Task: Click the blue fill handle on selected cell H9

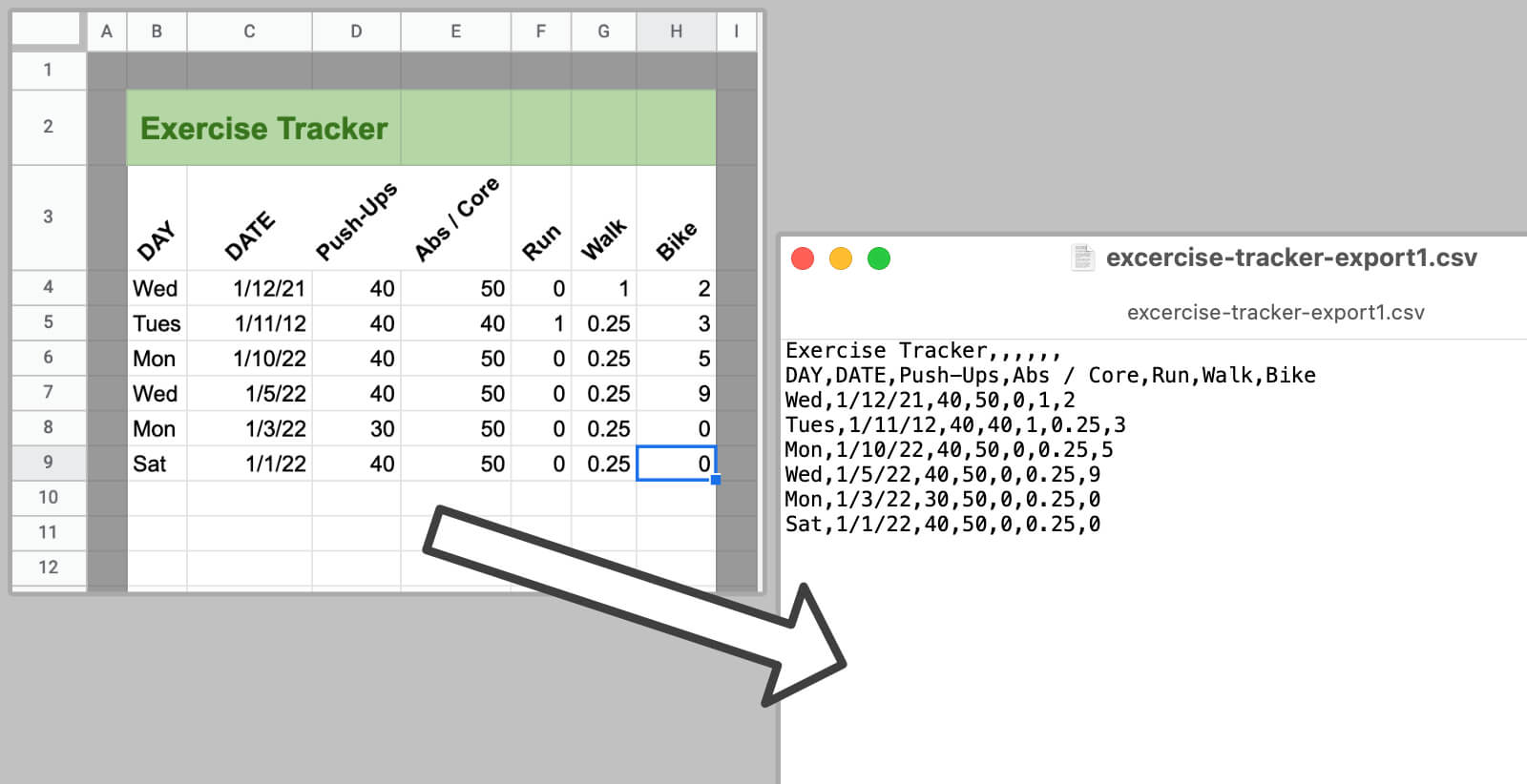Action: point(716,480)
